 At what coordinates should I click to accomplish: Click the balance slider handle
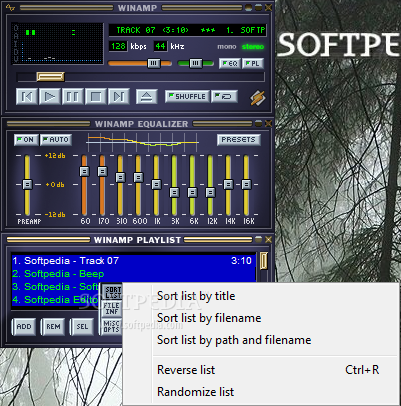pos(196,63)
